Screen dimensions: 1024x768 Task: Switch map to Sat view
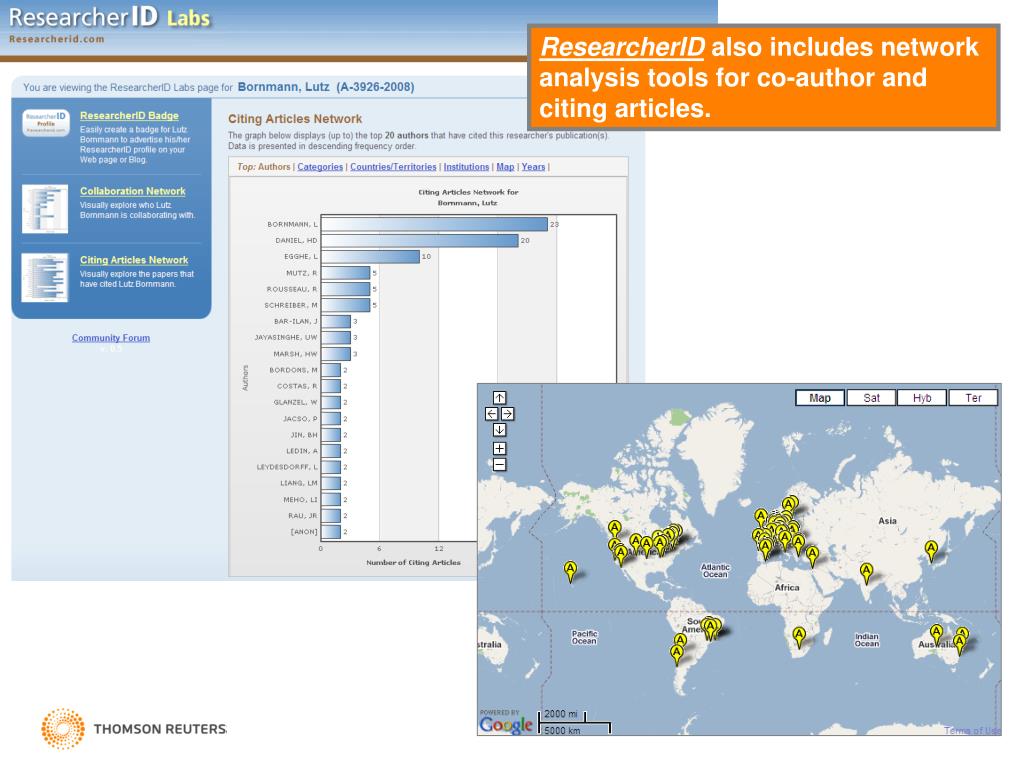point(871,398)
